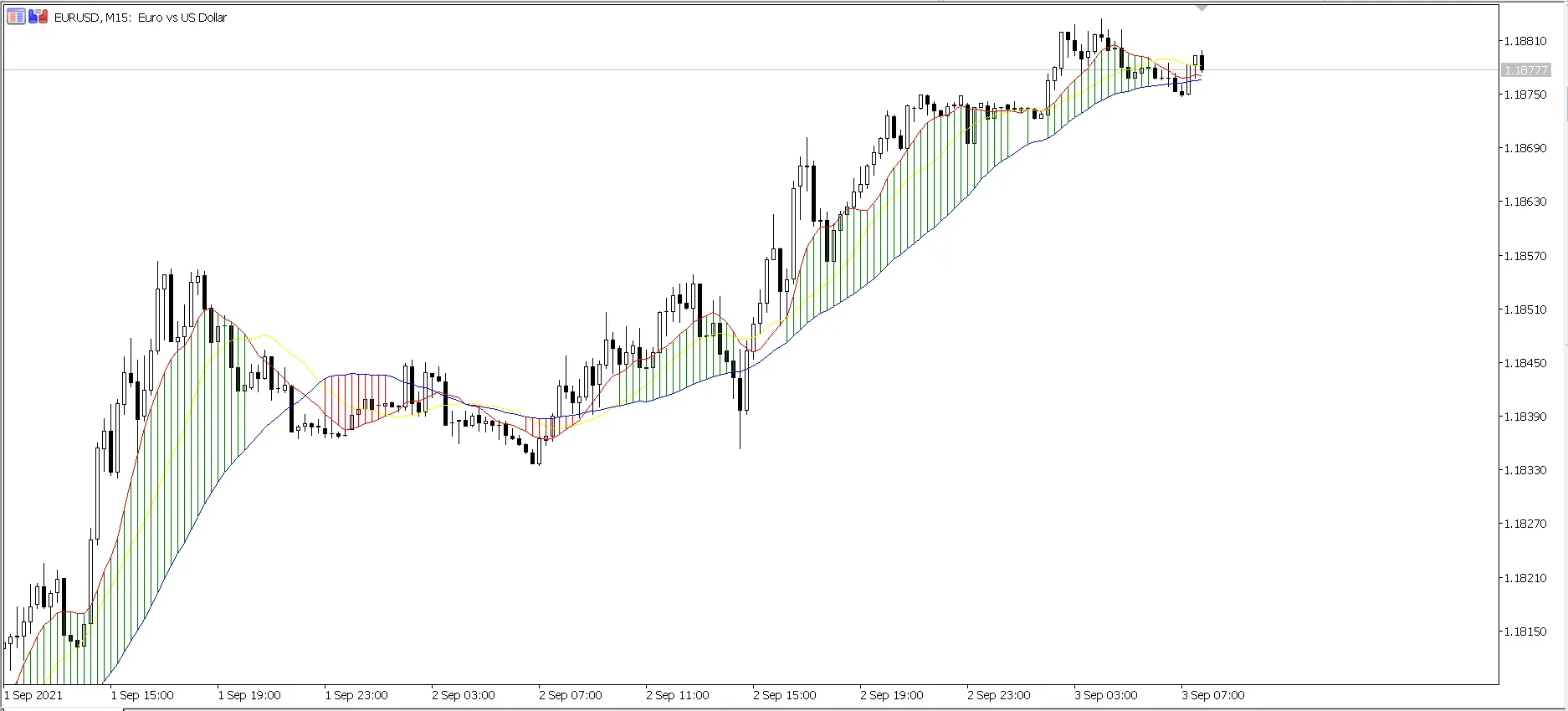
Task: Click the 1.18450 price scale label
Action: 1524,363
